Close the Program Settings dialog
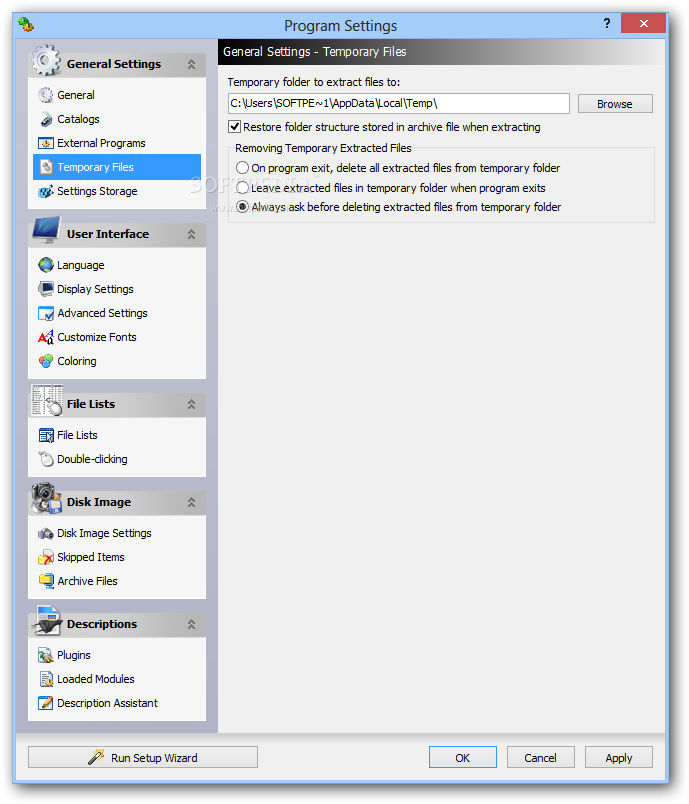Viewport: 689px width, 804px height. pos(643,23)
